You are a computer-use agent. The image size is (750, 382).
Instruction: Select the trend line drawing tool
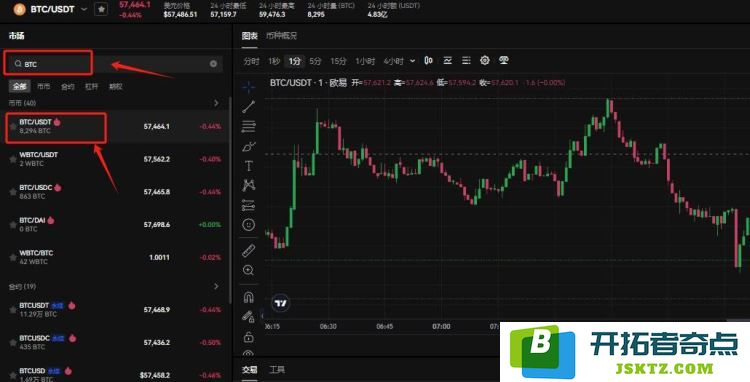(x=249, y=107)
